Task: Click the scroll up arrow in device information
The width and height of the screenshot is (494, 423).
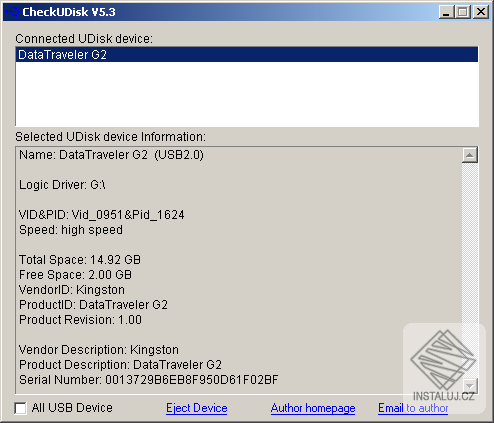Action: tap(470, 155)
